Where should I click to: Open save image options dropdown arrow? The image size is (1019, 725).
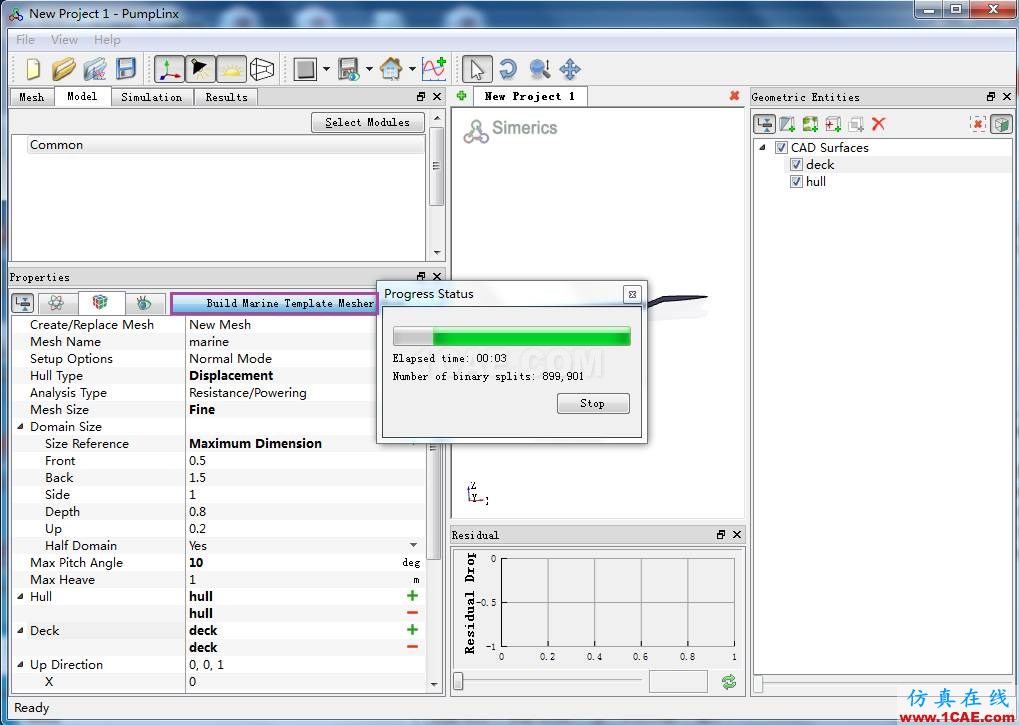pos(369,69)
